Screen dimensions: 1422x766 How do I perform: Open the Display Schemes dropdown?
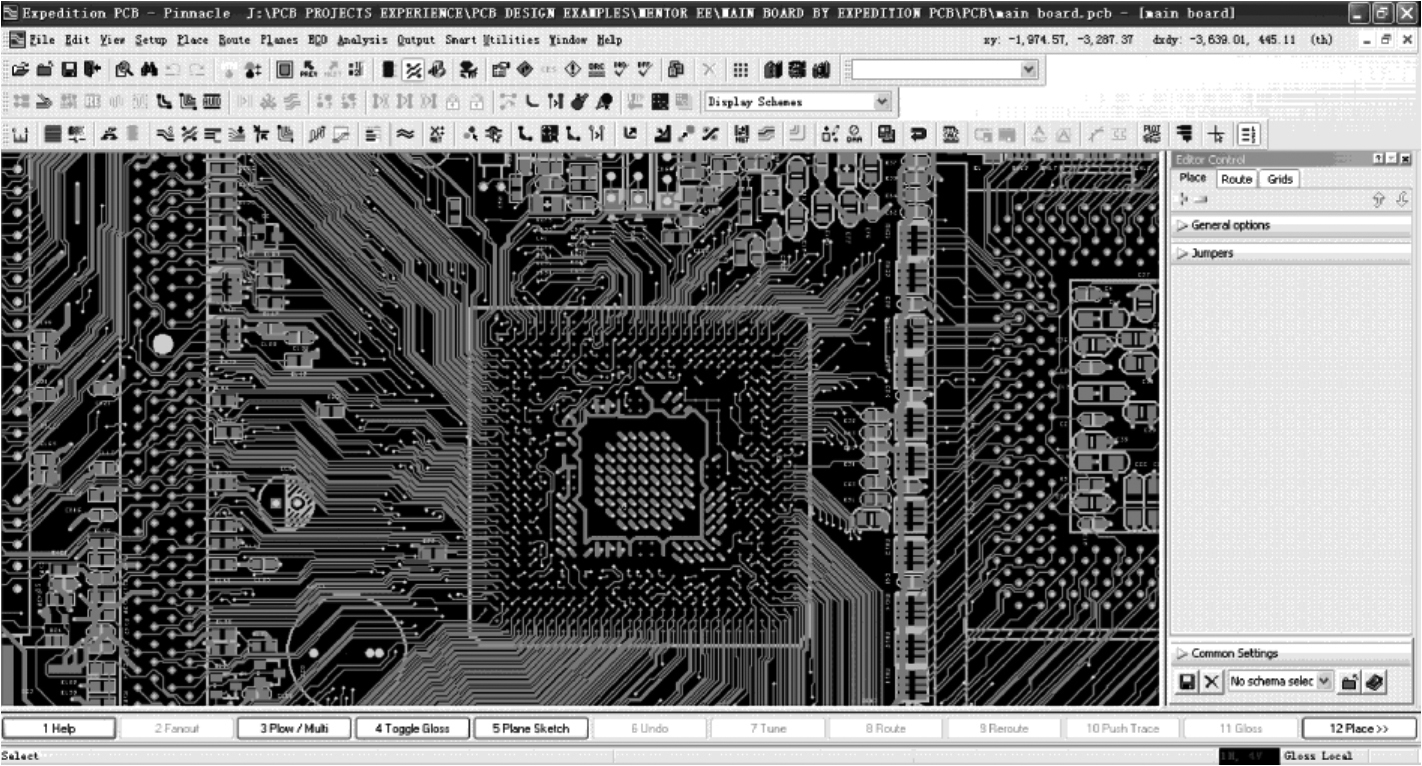(x=881, y=101)
